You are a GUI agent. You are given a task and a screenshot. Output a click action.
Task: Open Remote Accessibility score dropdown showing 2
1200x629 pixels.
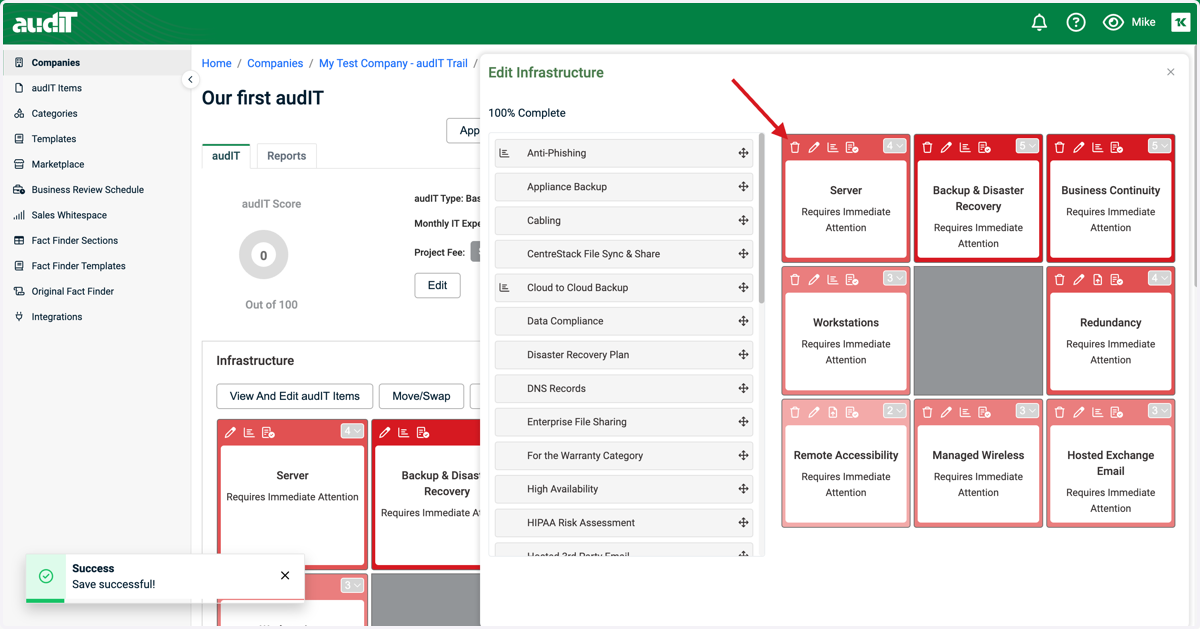point(895,411)
